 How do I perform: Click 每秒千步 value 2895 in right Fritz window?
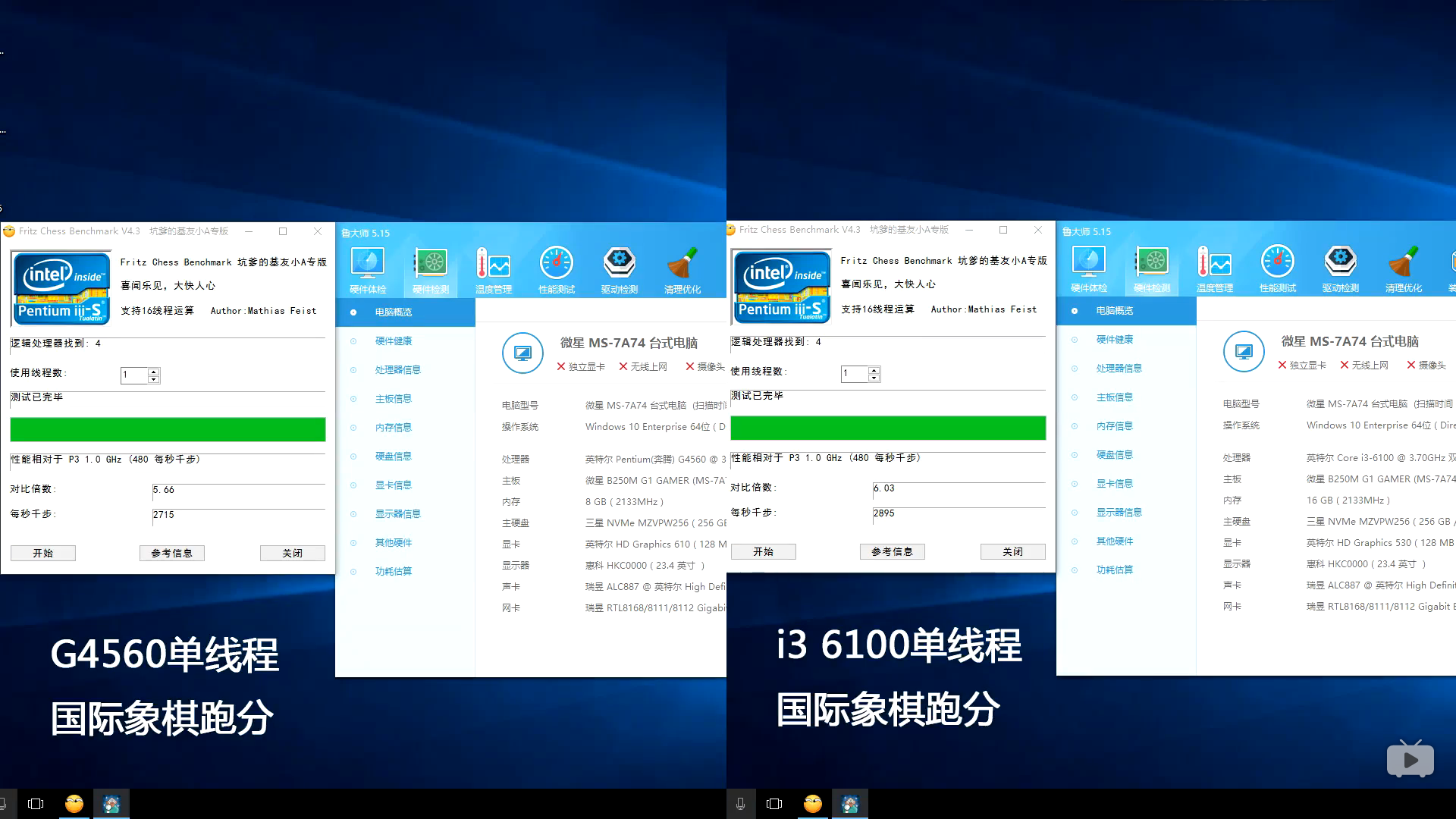click(x=884, y=513)
